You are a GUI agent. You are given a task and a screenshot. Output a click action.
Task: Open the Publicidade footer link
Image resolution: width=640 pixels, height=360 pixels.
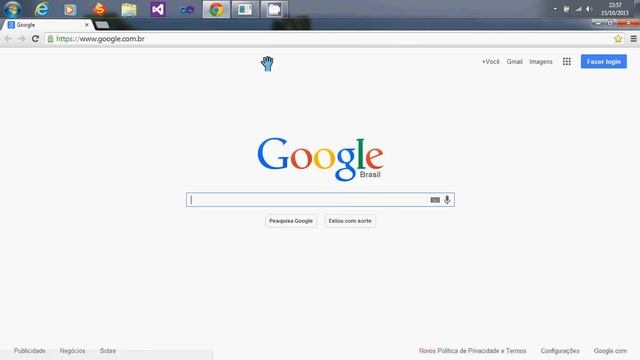click(30, 351)
